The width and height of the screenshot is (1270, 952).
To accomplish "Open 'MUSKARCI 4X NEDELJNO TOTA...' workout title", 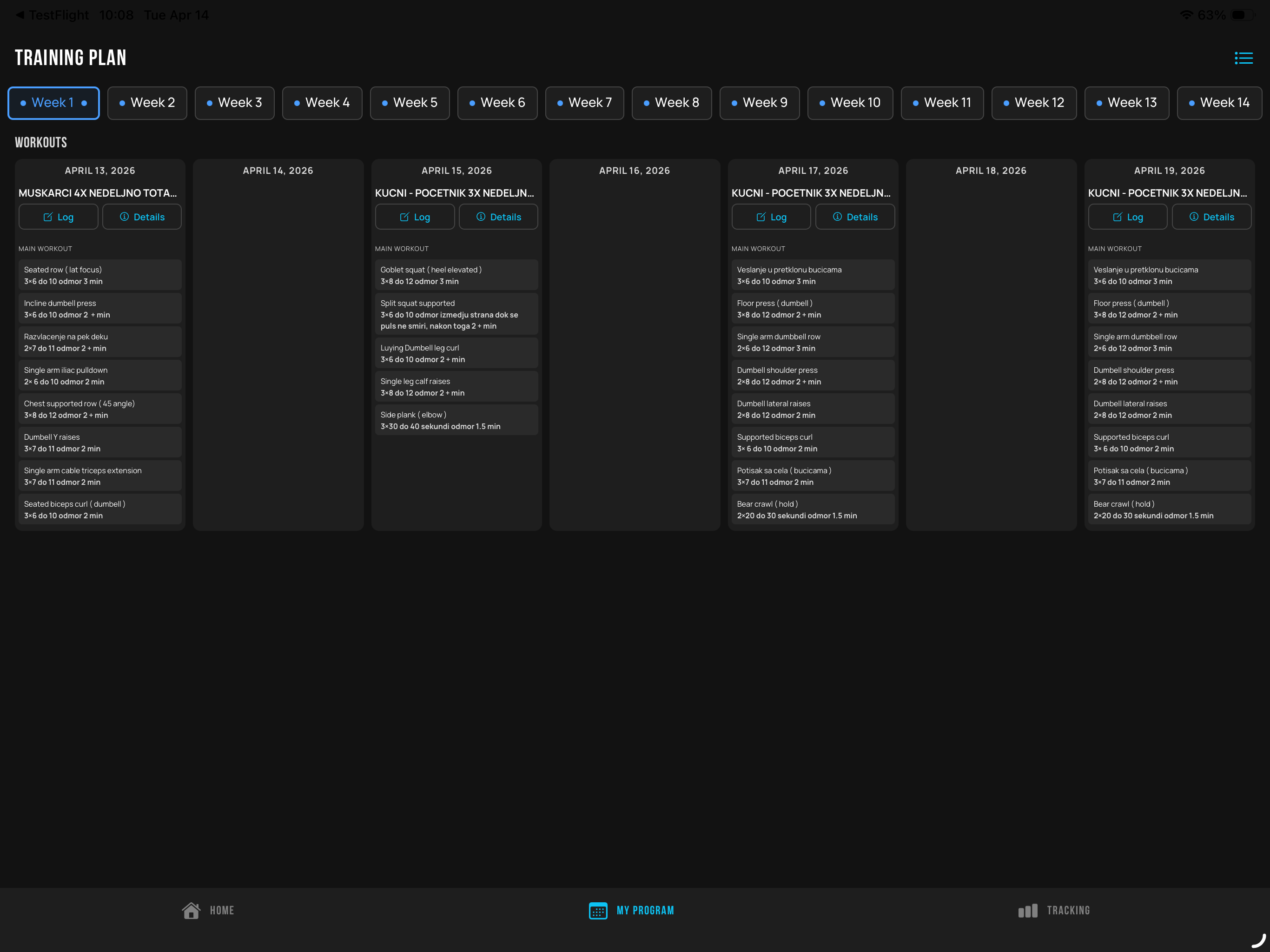I will 98,193.
